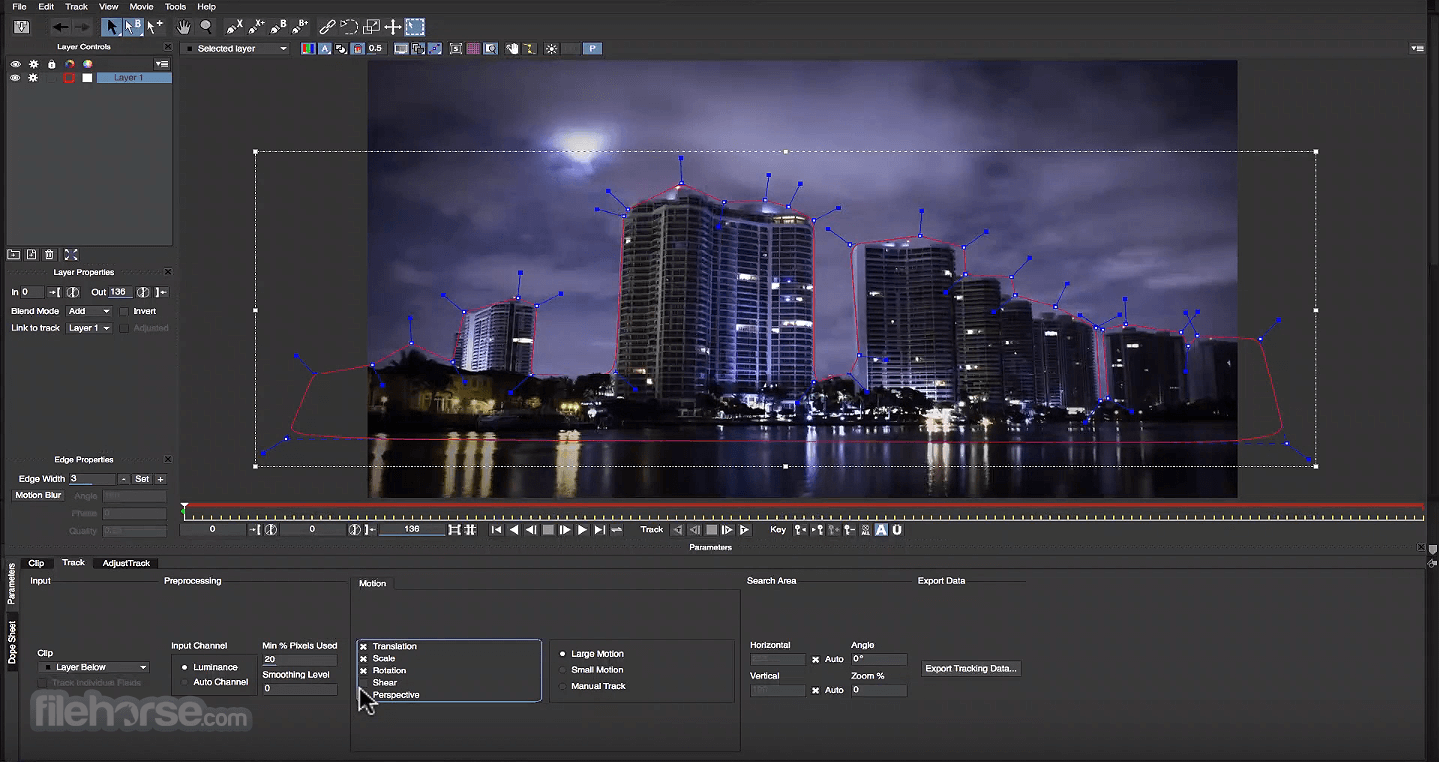
Task: Open the Track menu
Action: coord(76,7)
